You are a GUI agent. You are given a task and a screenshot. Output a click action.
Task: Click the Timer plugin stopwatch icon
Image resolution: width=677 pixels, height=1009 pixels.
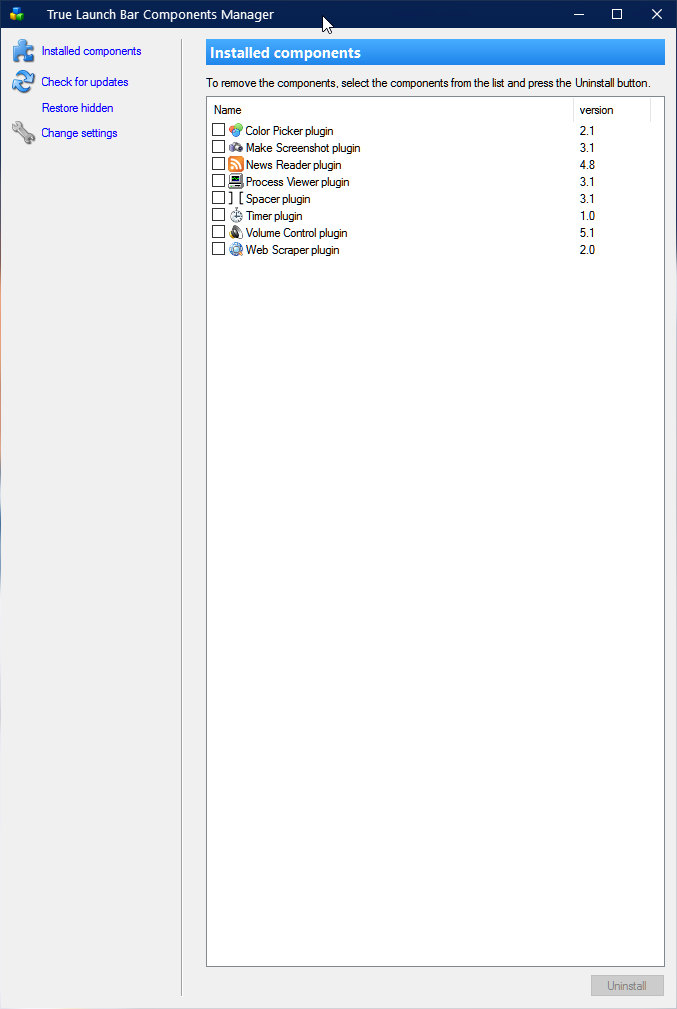(236, 216)
